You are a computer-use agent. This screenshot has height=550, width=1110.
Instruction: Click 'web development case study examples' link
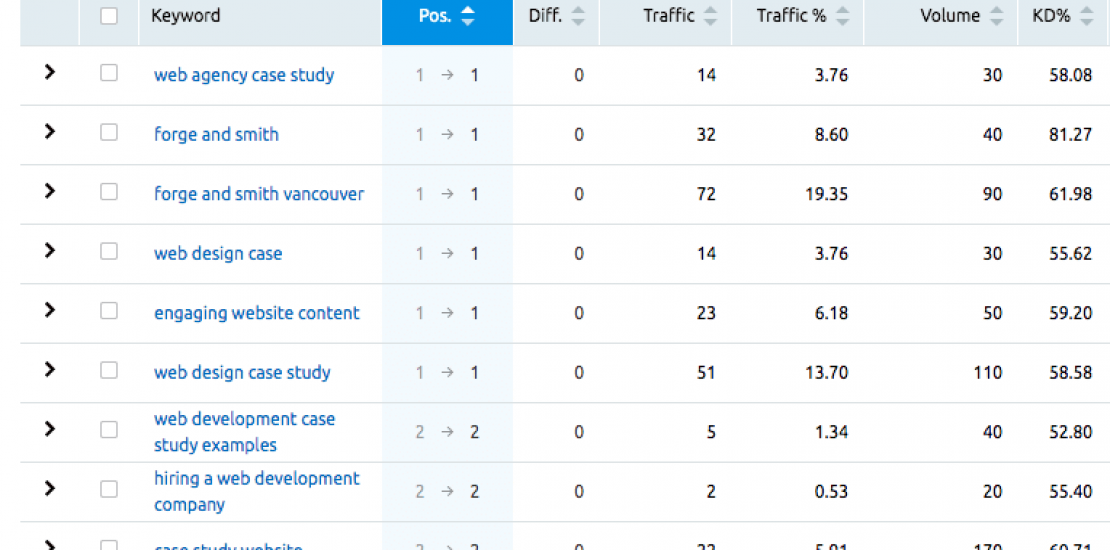[244, 432]
